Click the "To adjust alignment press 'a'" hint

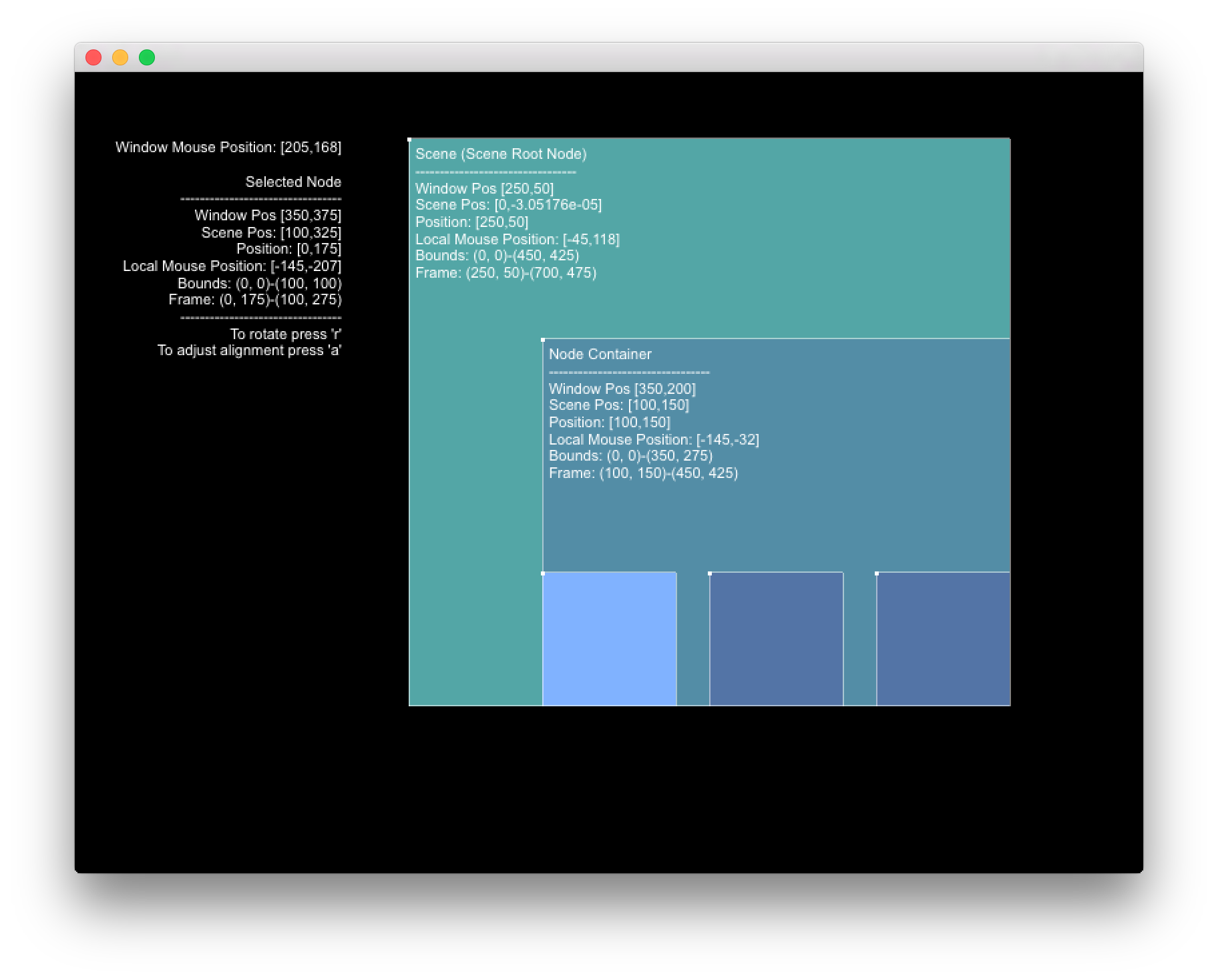coord(249,350)
